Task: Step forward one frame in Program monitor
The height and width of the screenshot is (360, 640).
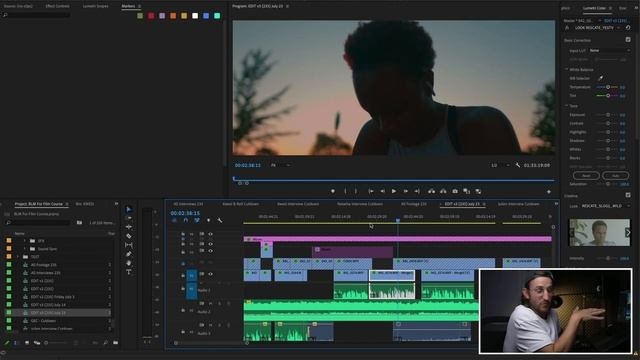Action: [405, 191]
